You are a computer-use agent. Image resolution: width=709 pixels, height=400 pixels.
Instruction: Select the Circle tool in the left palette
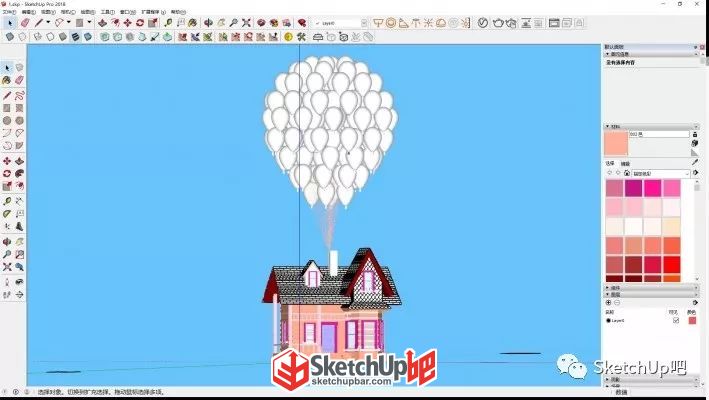point(7,121)
